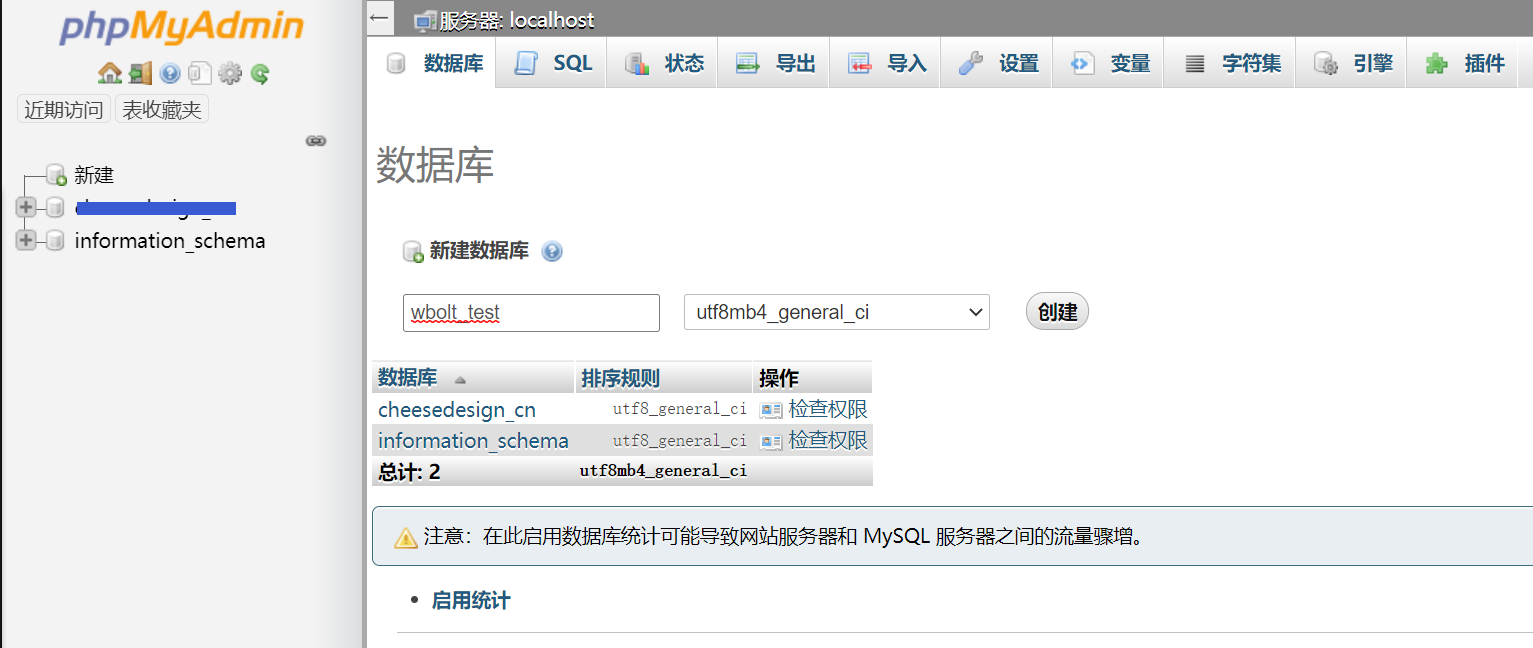Image resolution: width=1533 pixels, height=648 pixels.
Task: Switch to the SQL tab
Action: 551,62
